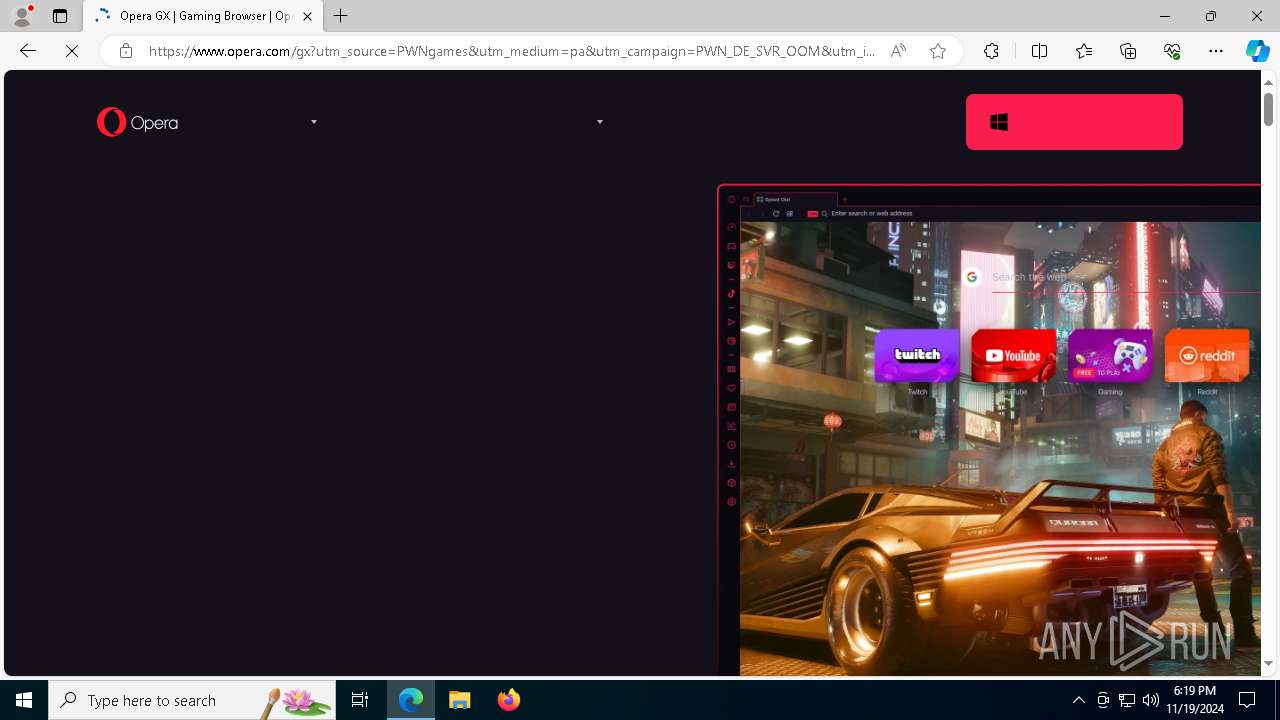Expand first dropdown arrow beside Opera logo
The width and height of the screenshot is (1280, 720).
click(x=314, y=122)
